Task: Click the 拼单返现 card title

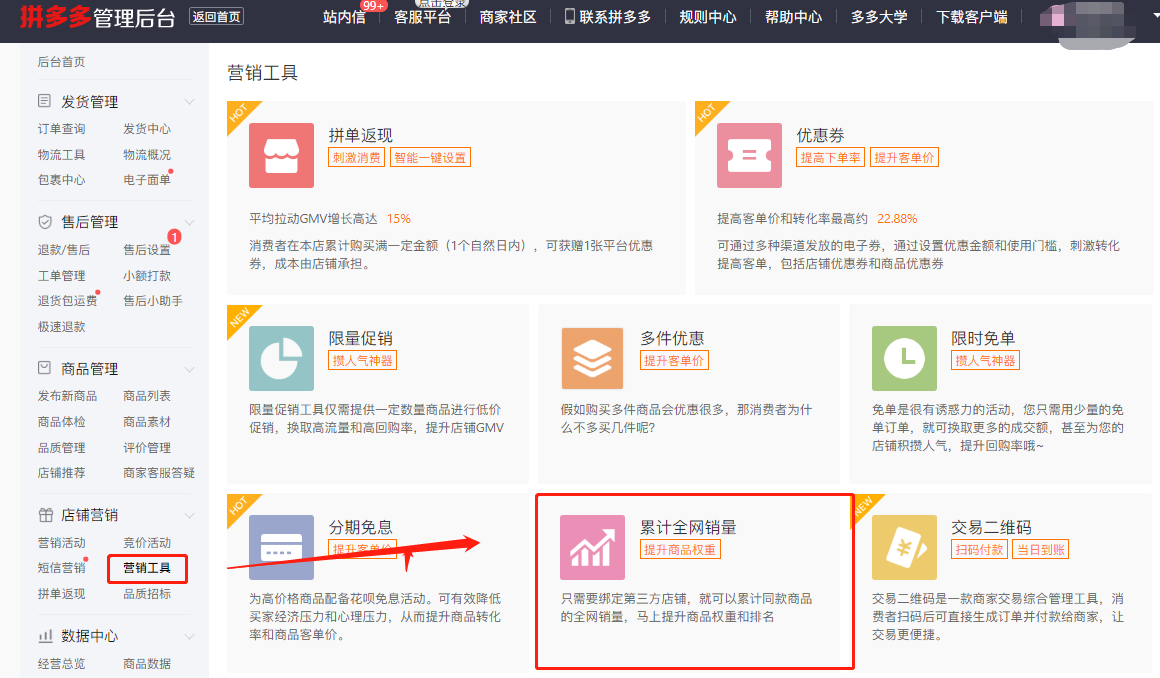Action: tap(360, 135)
